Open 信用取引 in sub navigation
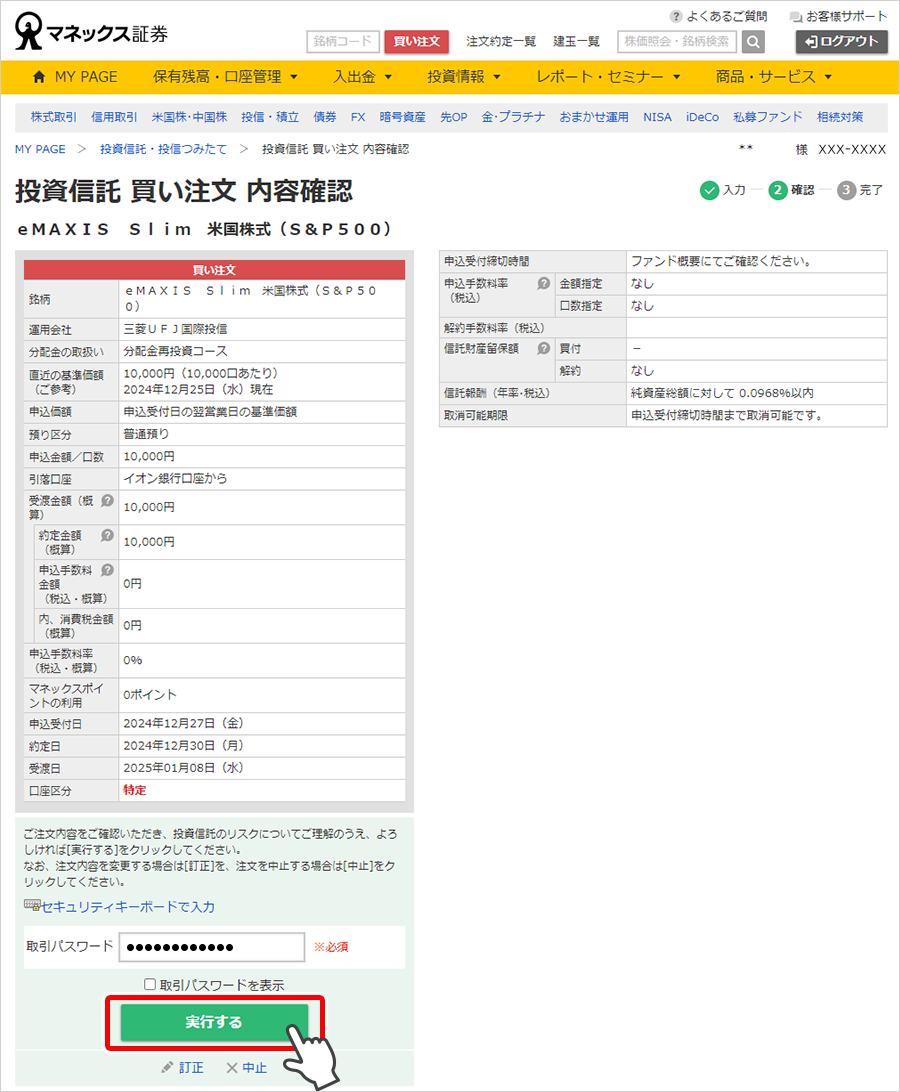 tap(114, 117)
